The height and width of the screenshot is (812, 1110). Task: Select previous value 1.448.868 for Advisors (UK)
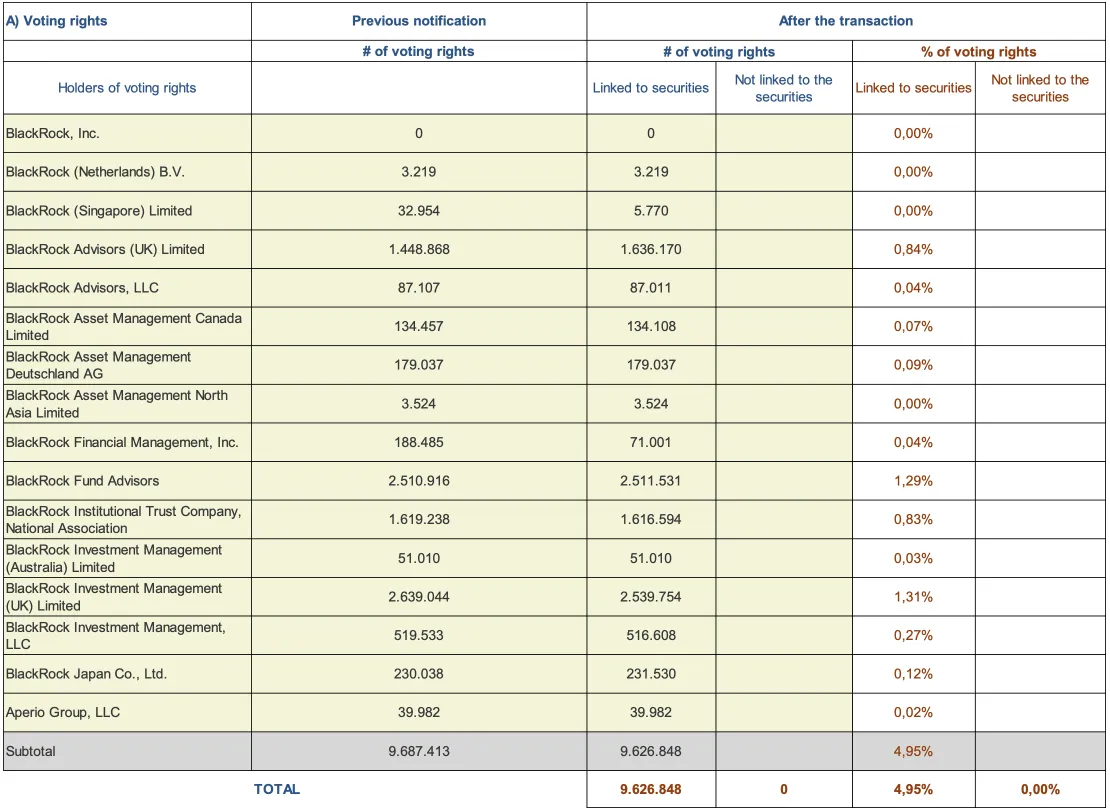pyautogui.click(x=419, y=249)
